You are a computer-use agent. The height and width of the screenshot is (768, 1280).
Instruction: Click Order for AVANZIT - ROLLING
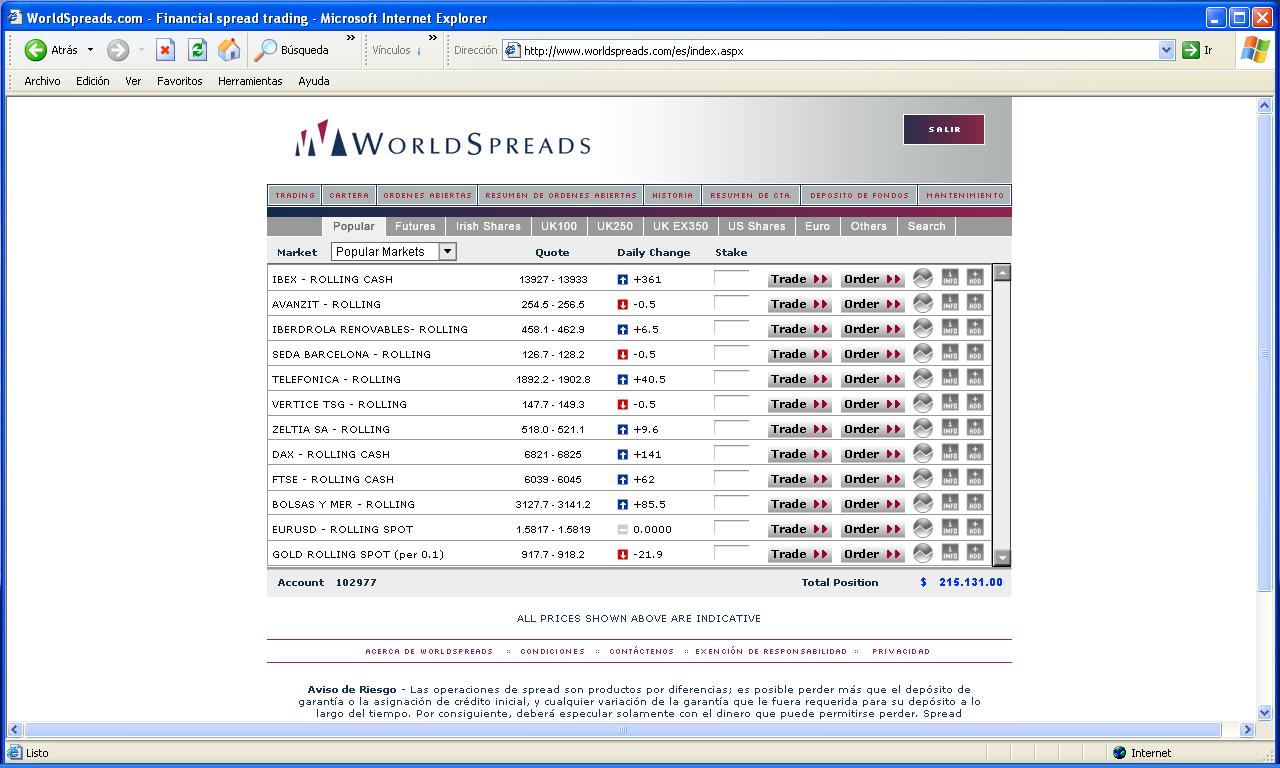[872, 304]
